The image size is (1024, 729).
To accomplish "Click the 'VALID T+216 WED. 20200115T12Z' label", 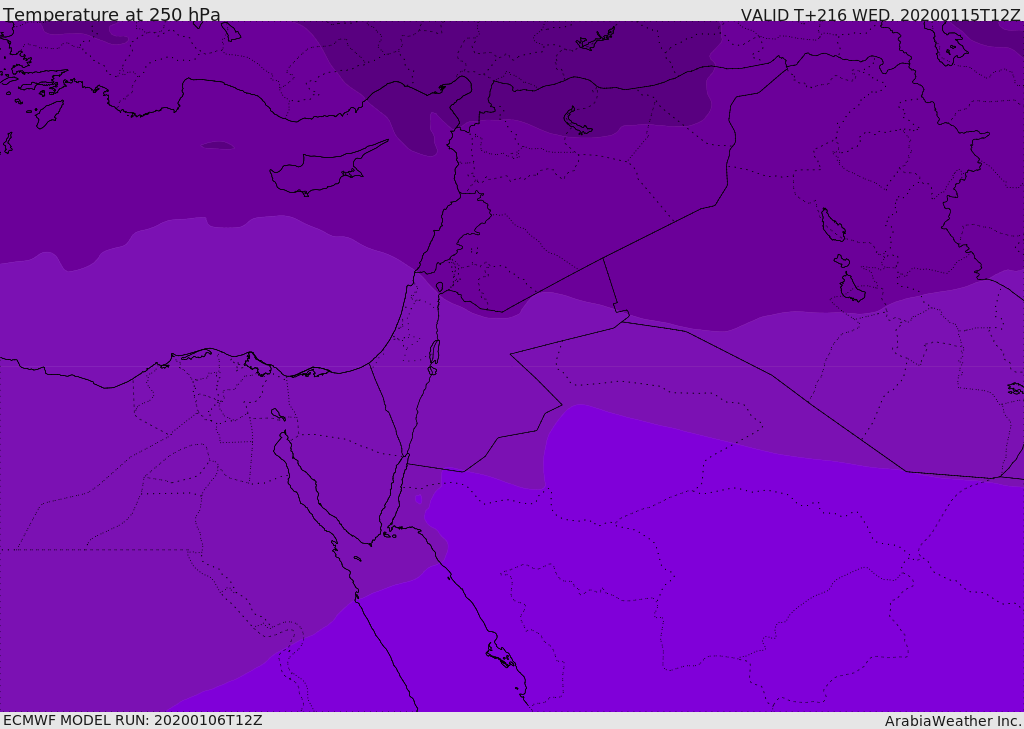I will (880, 15).
